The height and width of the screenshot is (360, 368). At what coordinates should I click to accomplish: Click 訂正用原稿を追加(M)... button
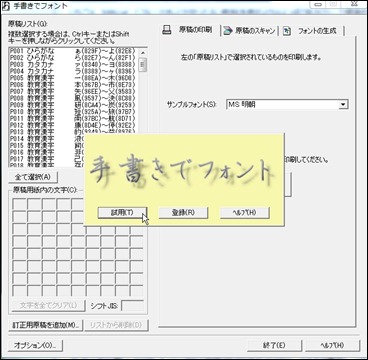coord(45,325)
